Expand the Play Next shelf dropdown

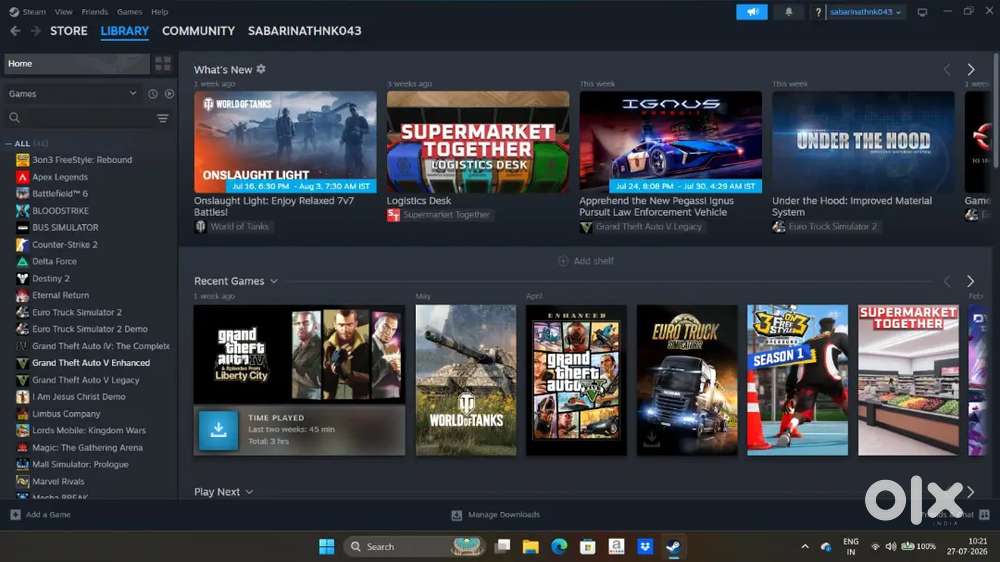[x=249, y=492]
